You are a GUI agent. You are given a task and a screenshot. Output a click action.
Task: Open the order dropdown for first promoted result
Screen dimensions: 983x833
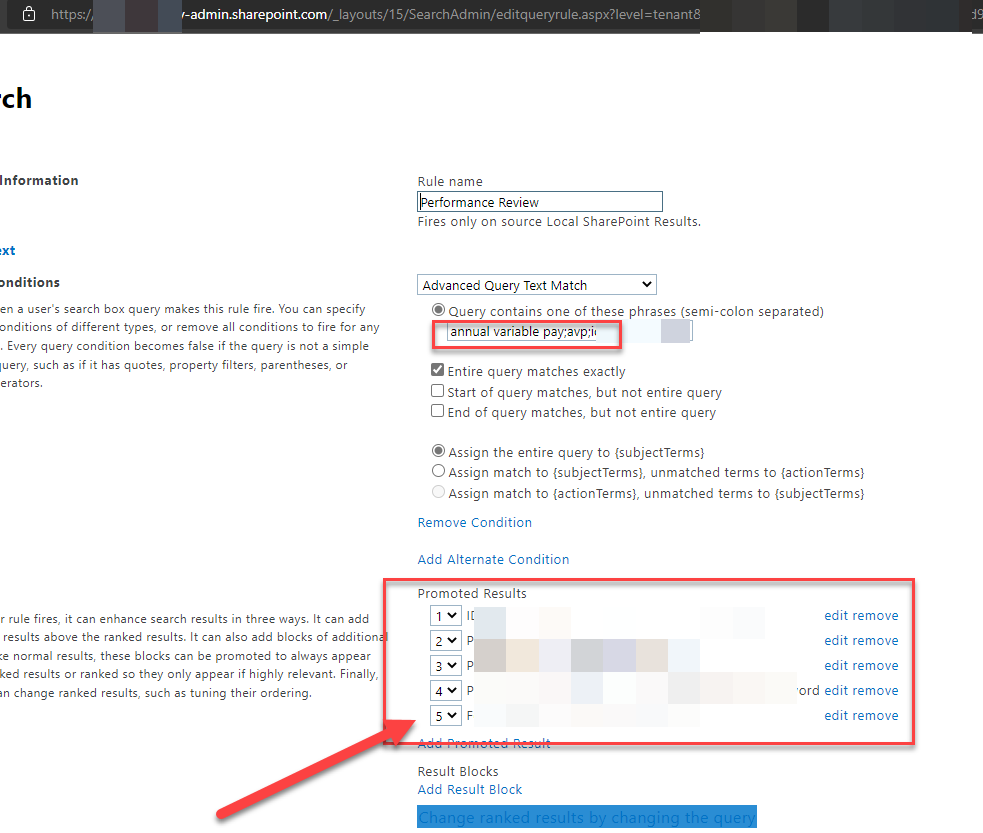[x=445, y=615]
